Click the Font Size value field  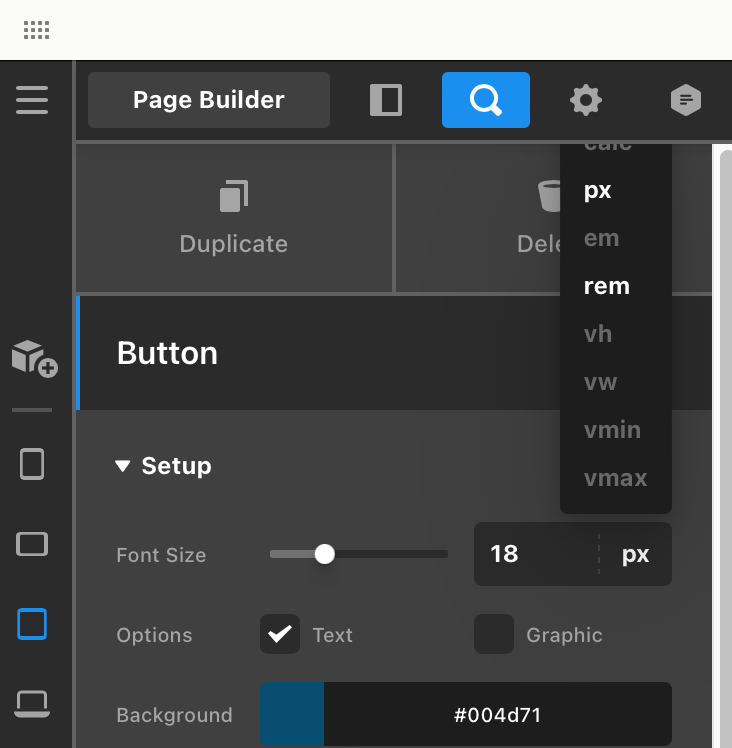click(x=535, y=554)
